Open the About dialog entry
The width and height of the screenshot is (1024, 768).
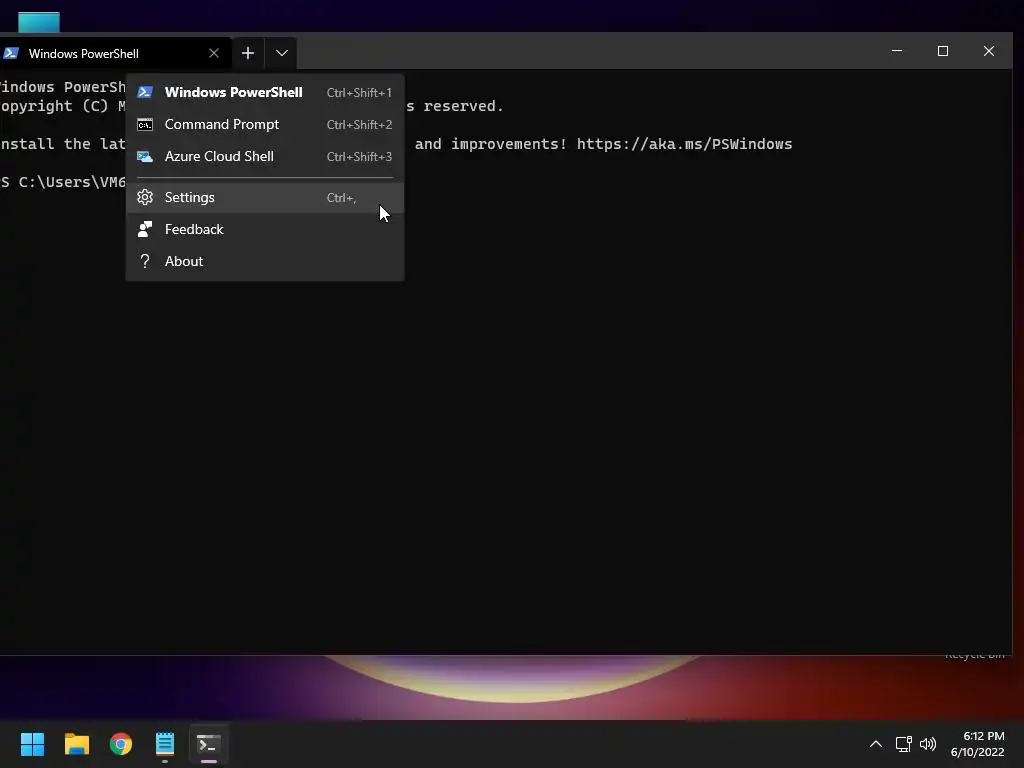pyautogui.click(x=264, y=261)
